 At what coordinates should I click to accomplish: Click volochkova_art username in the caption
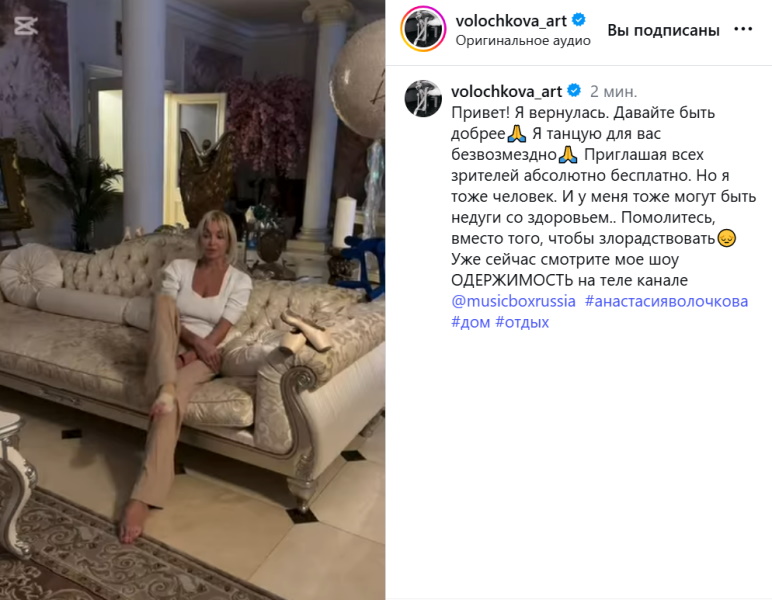506,92
